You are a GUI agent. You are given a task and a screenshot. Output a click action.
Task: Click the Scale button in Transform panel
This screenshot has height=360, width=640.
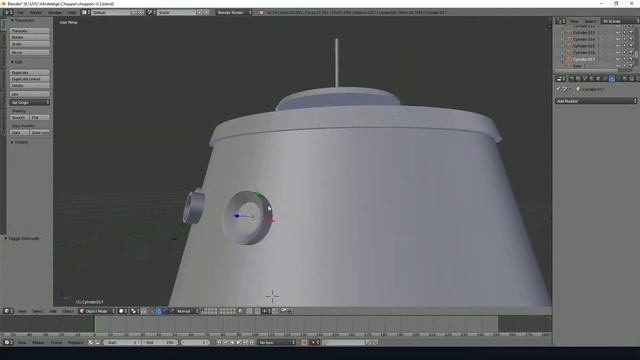tap(30, 44)
